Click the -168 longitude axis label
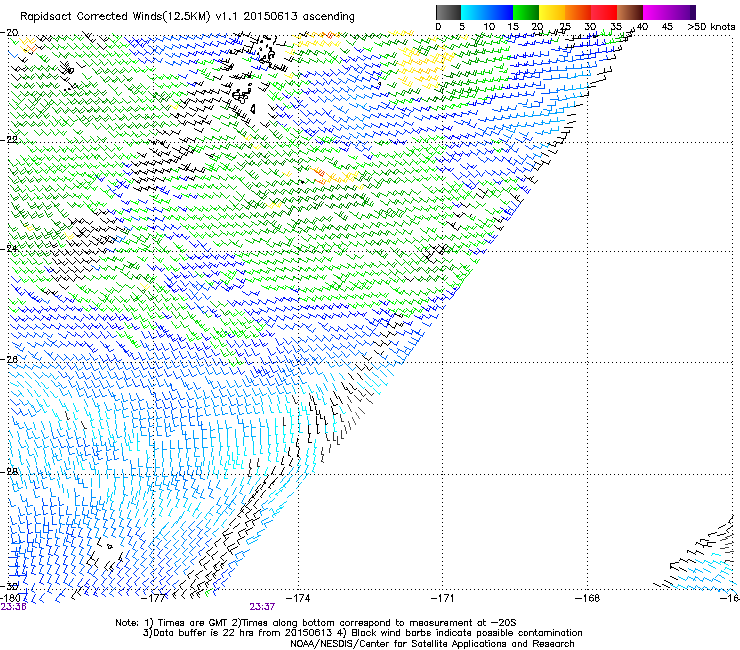740x650 pixels. pyautogui.click(x=588, y=598)
